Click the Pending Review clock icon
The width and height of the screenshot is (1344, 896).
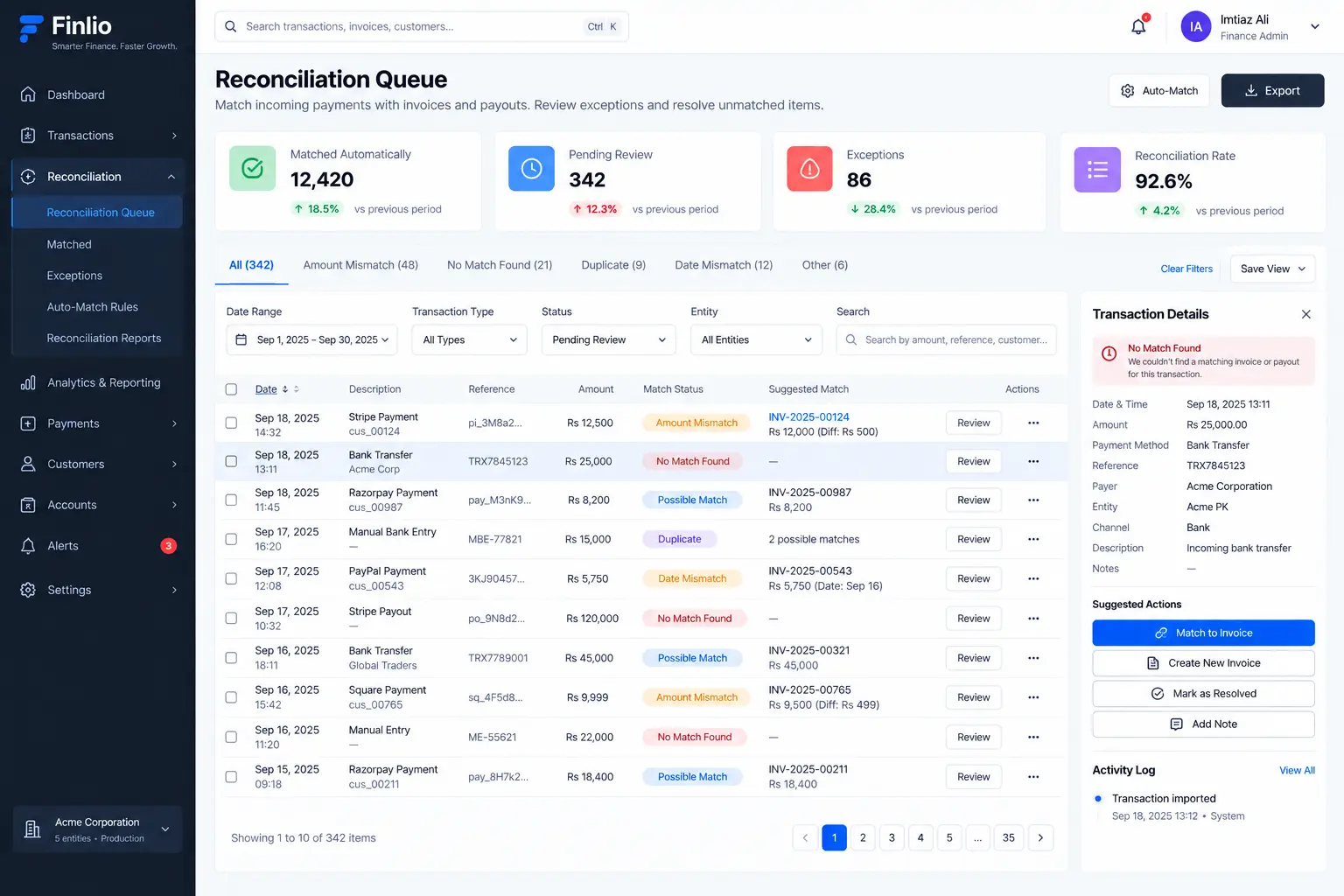tap(531, 168)
